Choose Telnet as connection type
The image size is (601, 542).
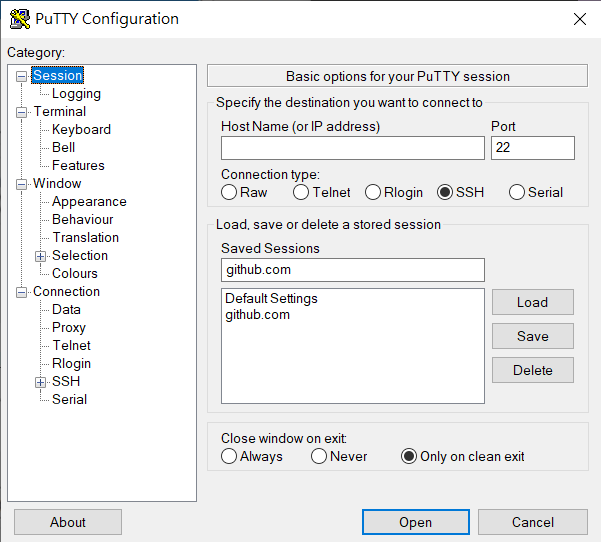point(301,192)
